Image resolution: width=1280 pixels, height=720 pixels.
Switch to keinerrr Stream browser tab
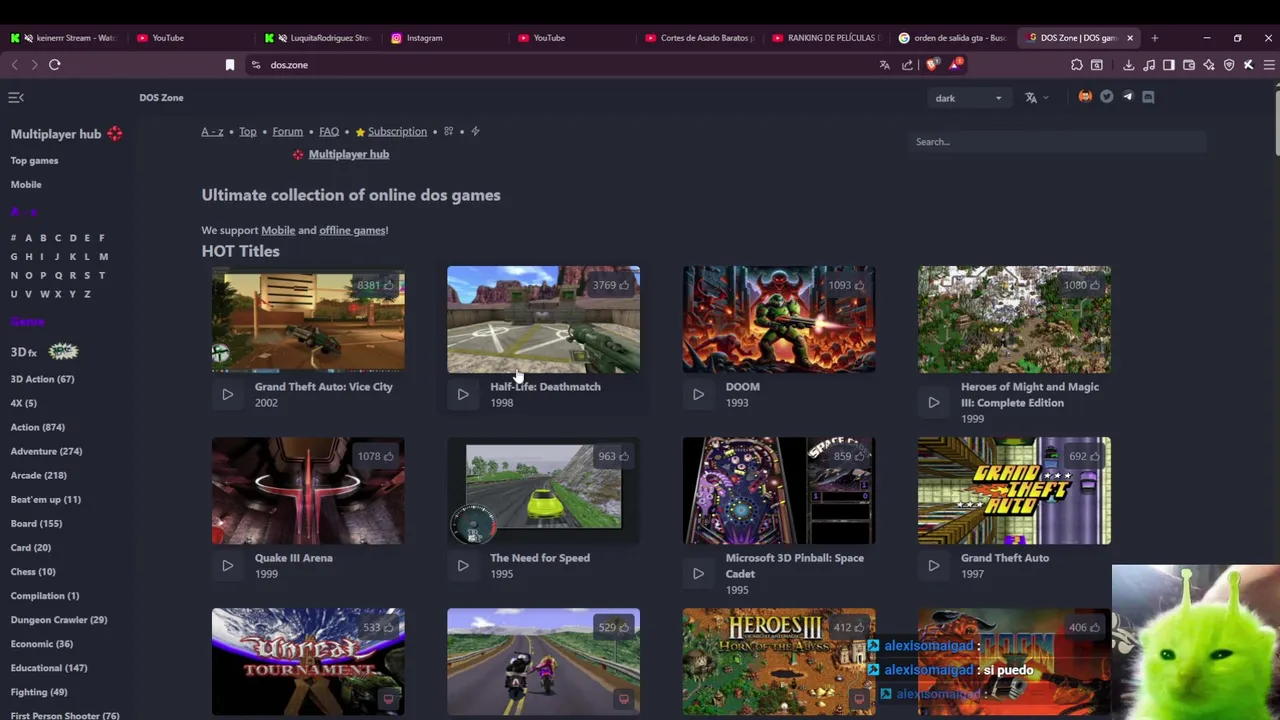click(65, 38)
